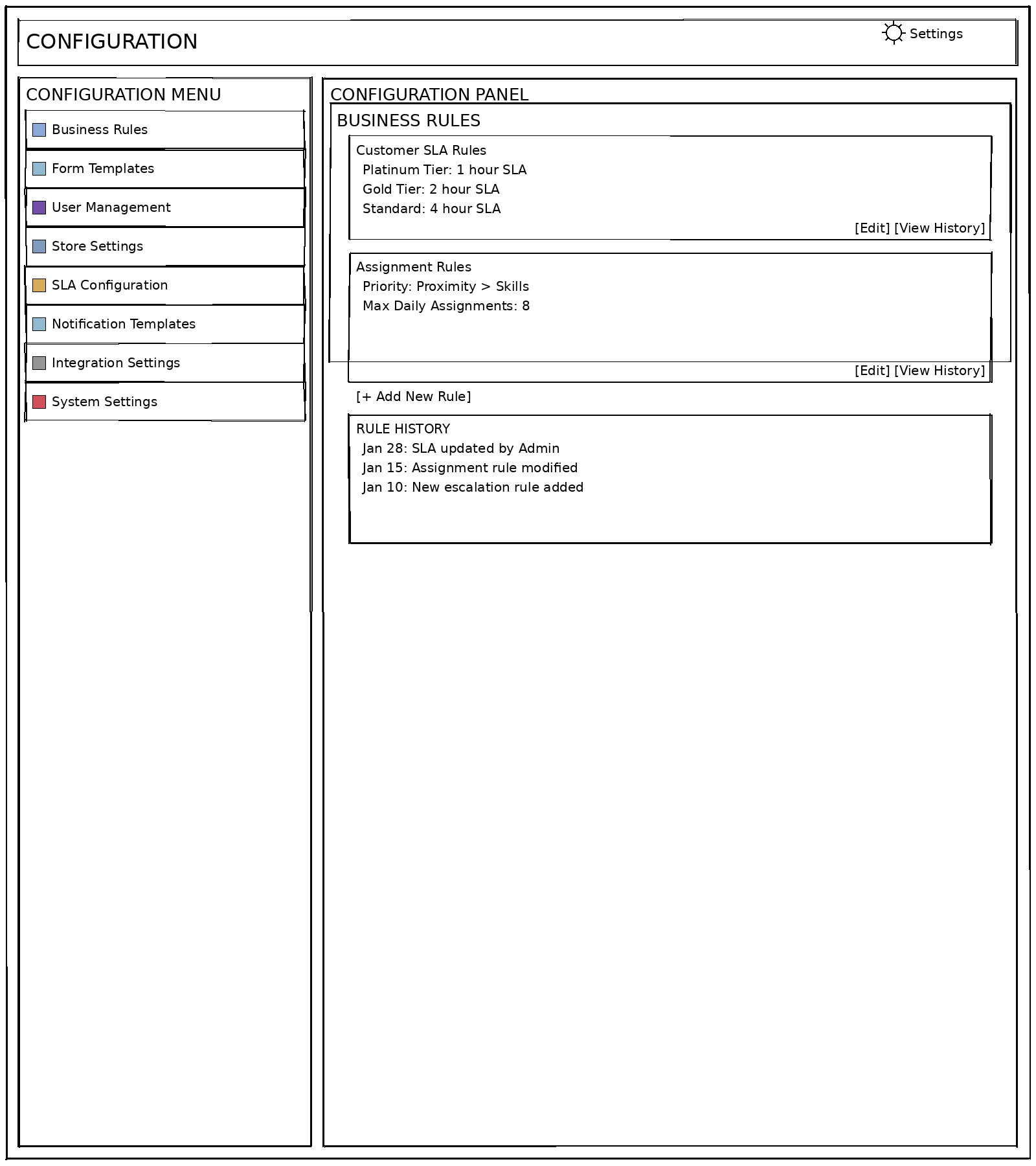Screen dimensions: 1036x1166
Task: Click Add New Rule
Action: [x=412, y=396]
